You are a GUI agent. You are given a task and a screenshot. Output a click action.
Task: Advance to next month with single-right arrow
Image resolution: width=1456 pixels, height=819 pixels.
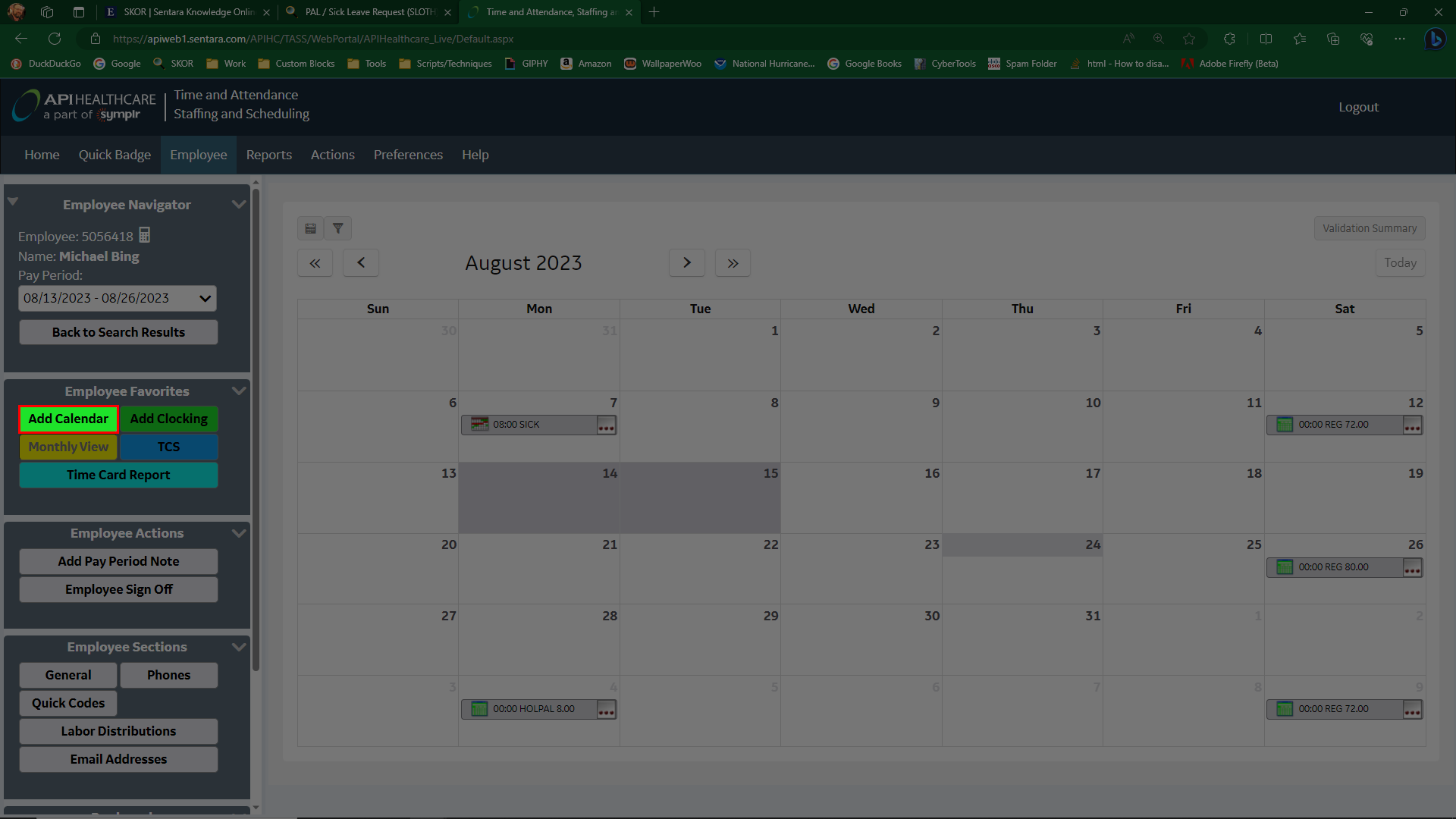point(687,263)
